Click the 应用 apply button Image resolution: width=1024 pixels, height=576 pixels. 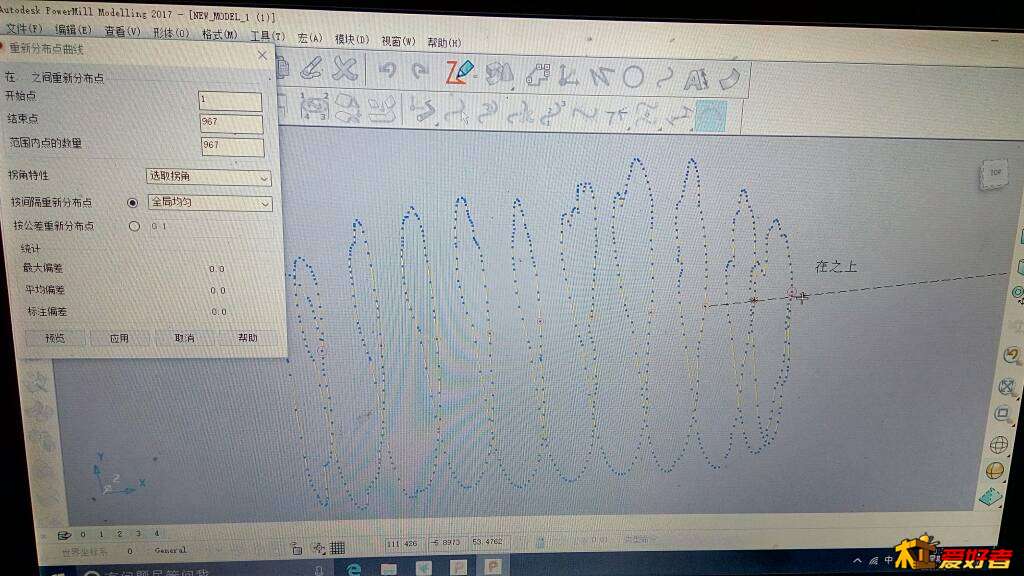pos(119,338)
